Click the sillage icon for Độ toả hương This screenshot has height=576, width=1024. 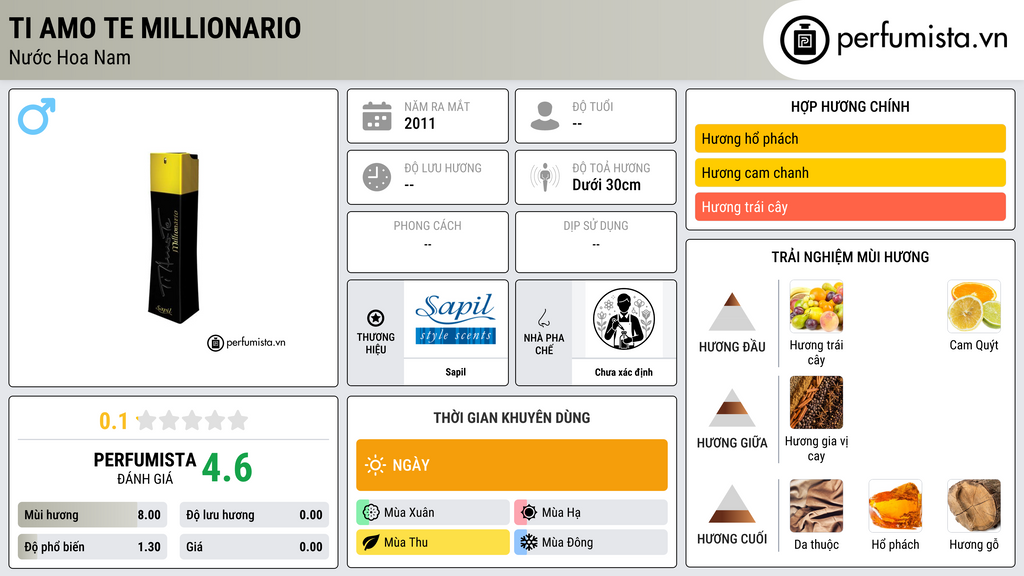[x=545, y=177]
